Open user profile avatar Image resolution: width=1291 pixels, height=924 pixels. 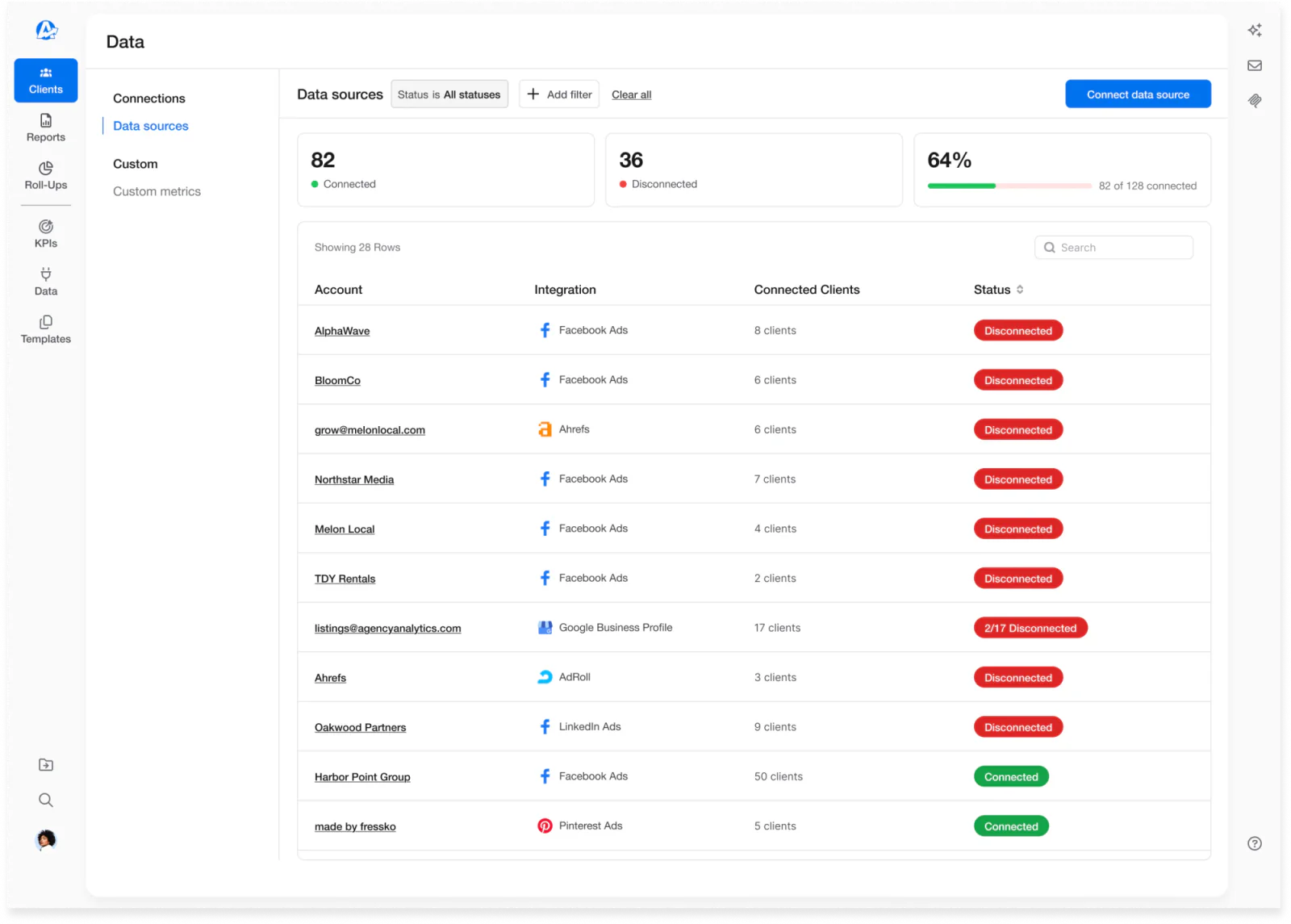coord(46,840)
